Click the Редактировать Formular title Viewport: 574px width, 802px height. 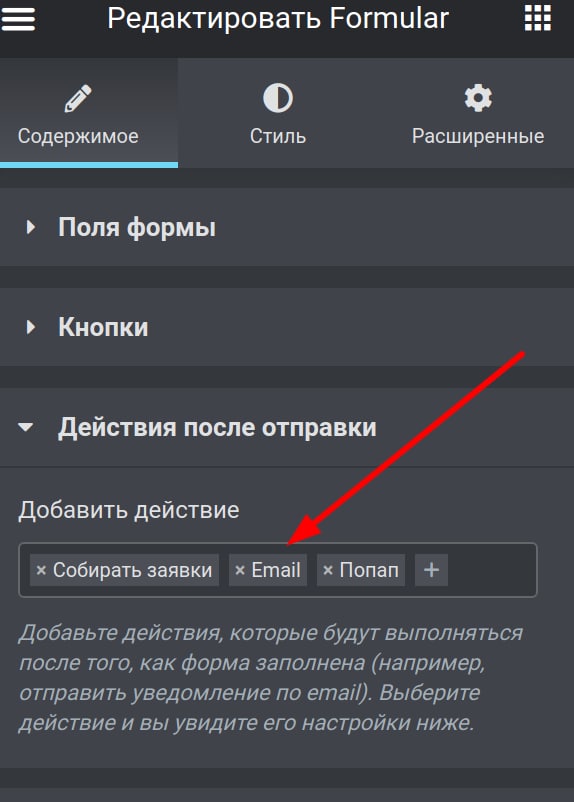278,19
